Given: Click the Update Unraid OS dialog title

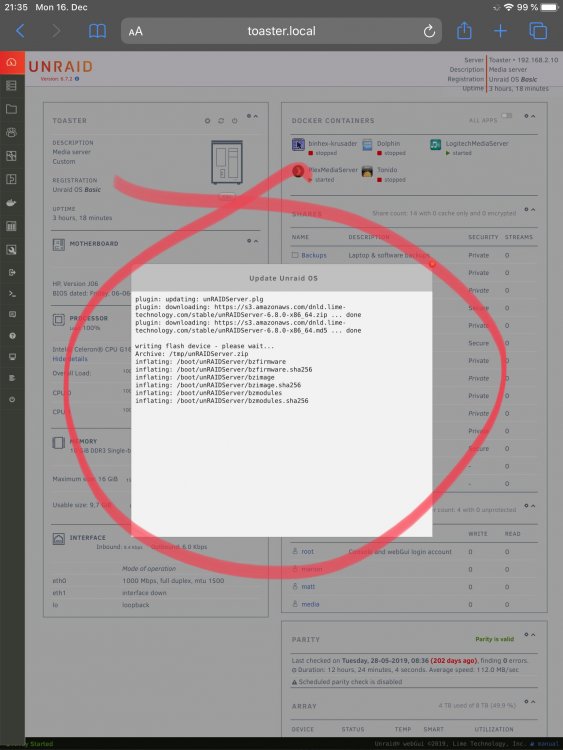Looking at the screenshot, I should (x=283, y=278).
